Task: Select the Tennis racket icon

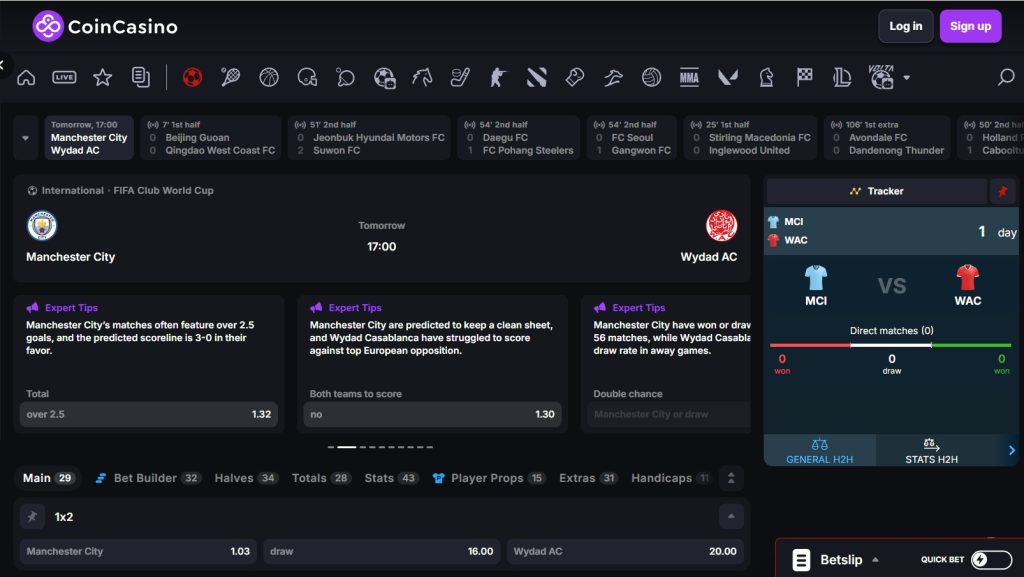Action: click(x=230, y=78)
